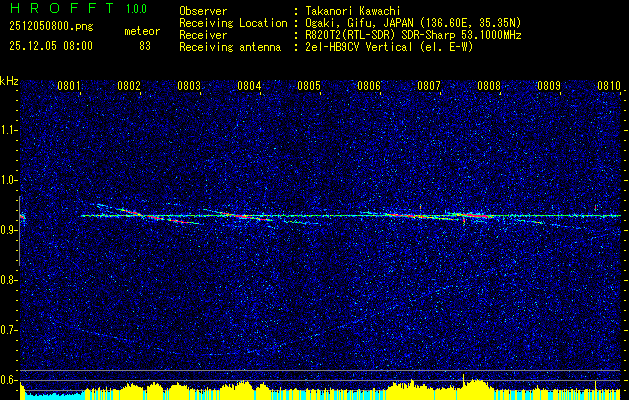Click the 0805 time marker
This screenshot has width=629, height=400.
pos(309,85)
